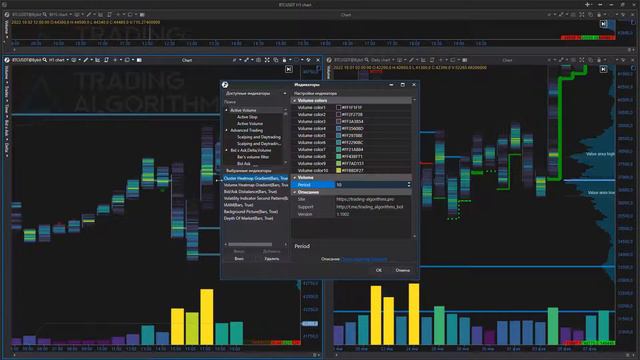This screenshot has height=360, width=640.
Task: Pick the Volume color4 swatch
Action: [338, 129]
